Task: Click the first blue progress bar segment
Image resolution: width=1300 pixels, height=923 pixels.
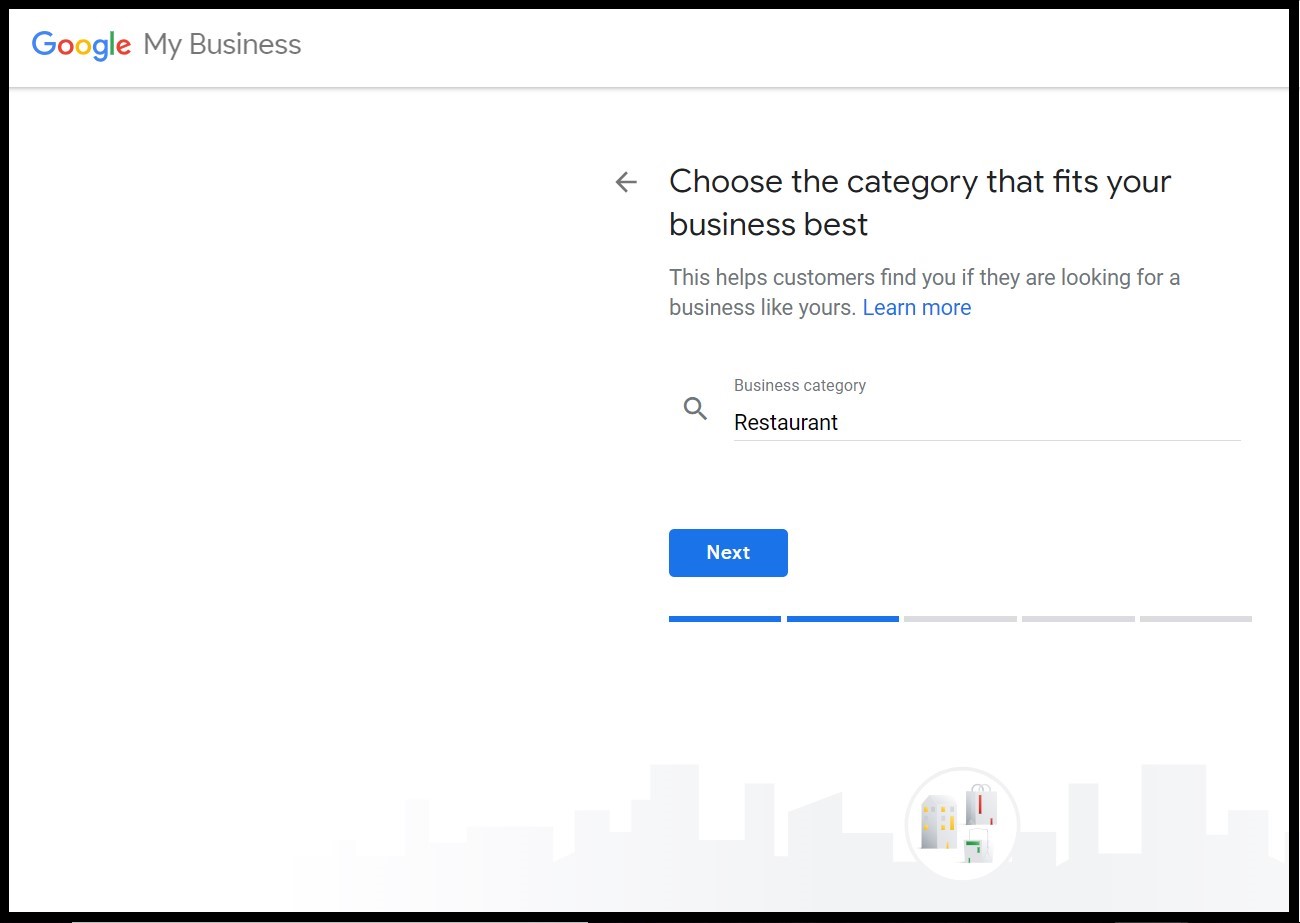Action: tap(724, 619)
